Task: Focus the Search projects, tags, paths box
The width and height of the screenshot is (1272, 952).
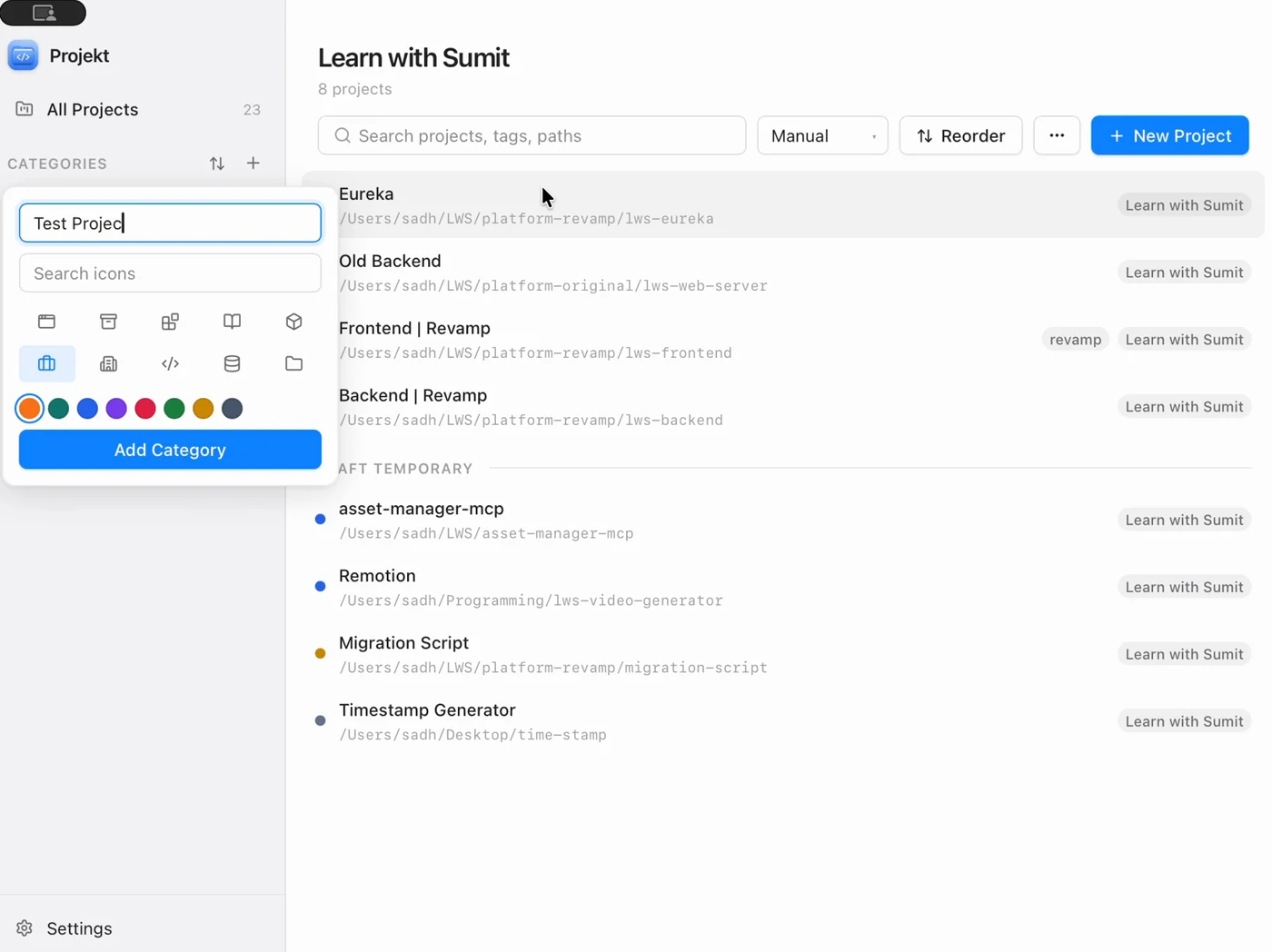Action: coord(532,135)
